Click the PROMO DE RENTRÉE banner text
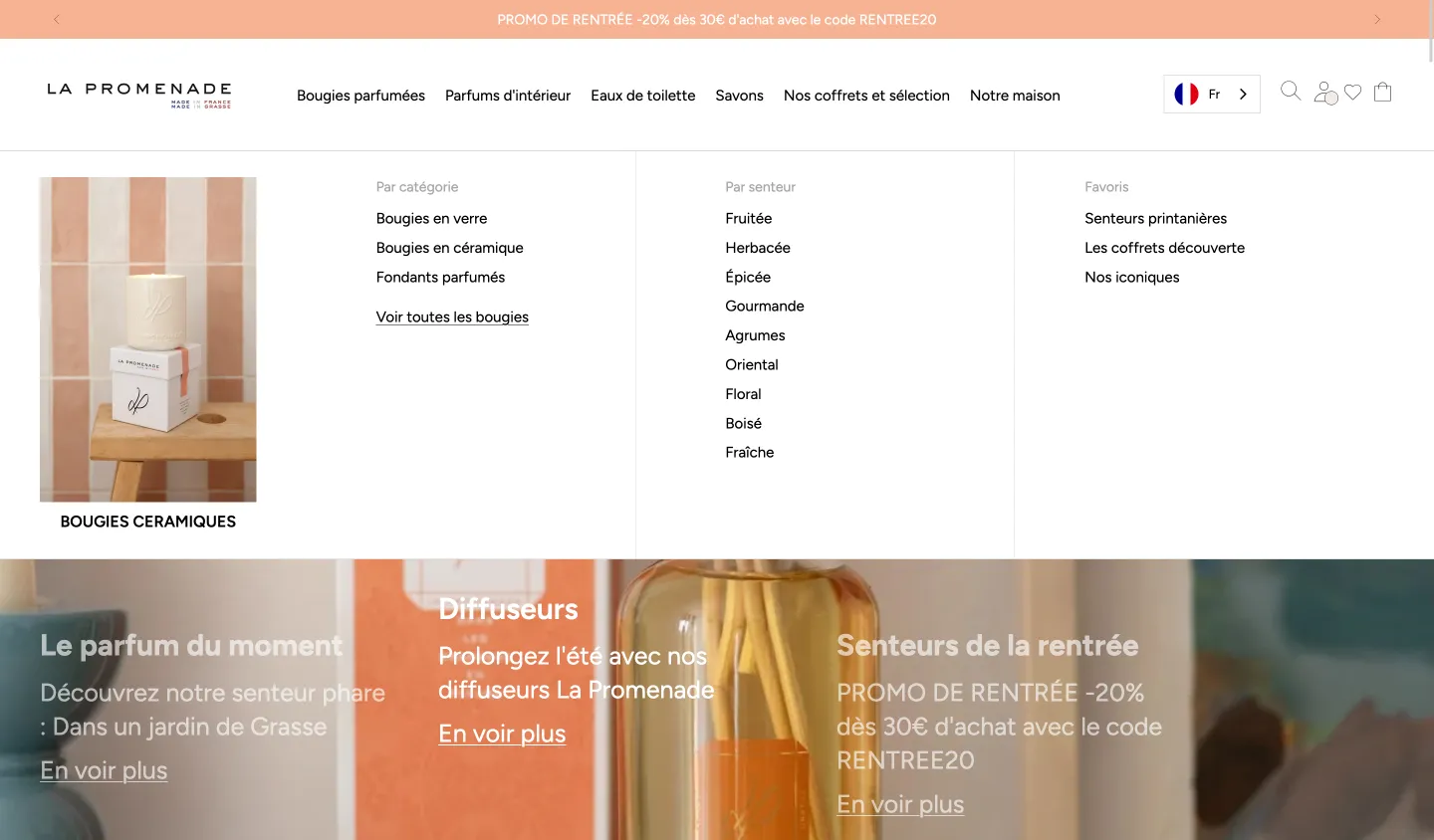Viewport: 1434px width, 840px height. (x=717, y=19)
